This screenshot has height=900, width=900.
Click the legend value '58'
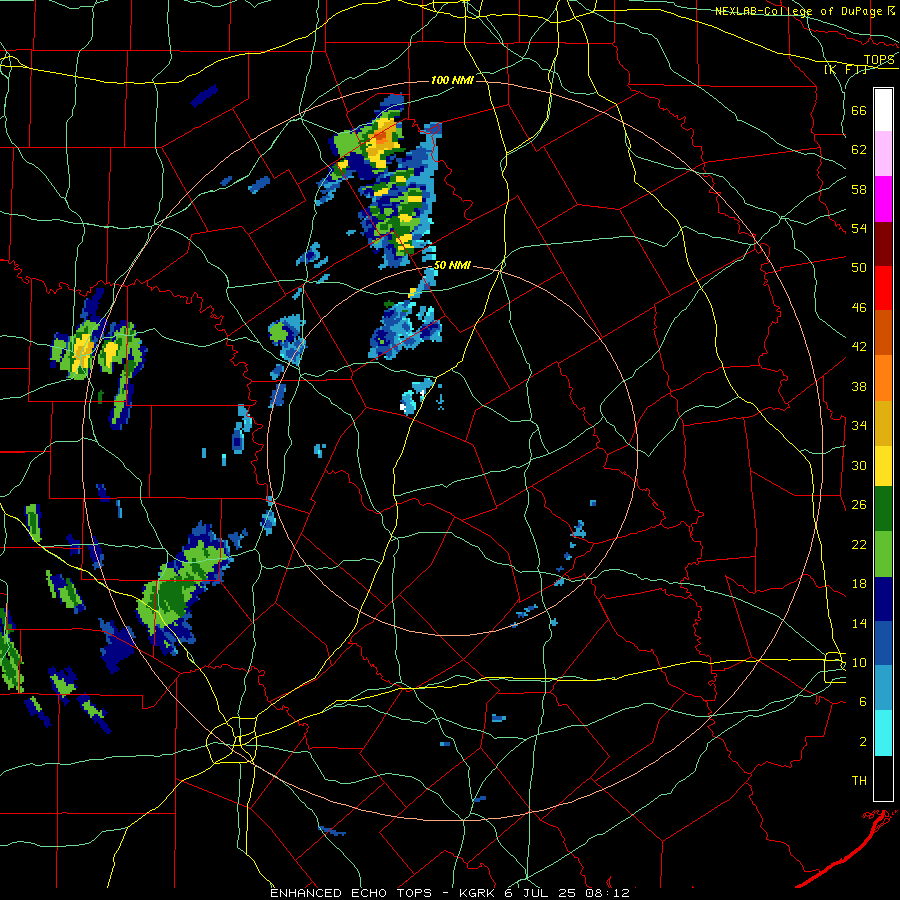click(x=859, y=189)
